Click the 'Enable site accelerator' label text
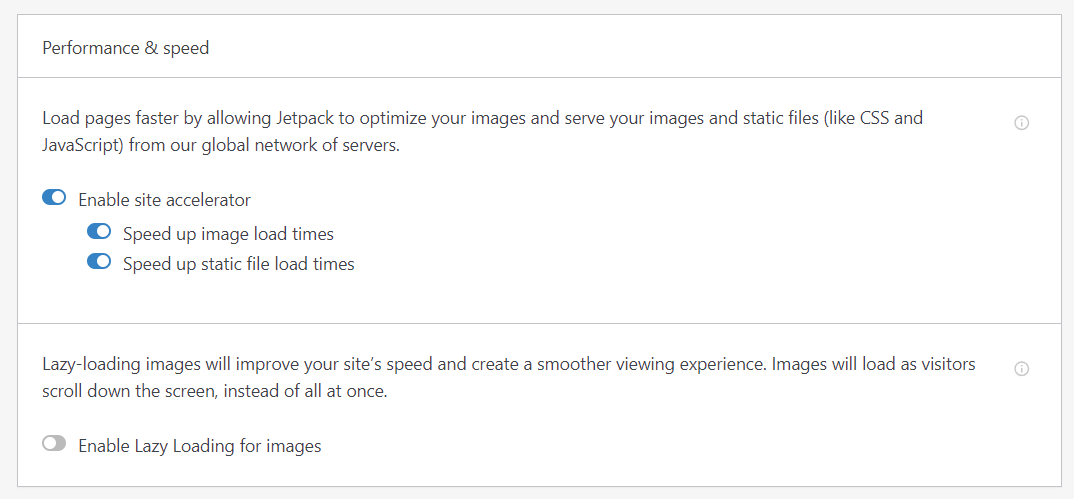 164,200
